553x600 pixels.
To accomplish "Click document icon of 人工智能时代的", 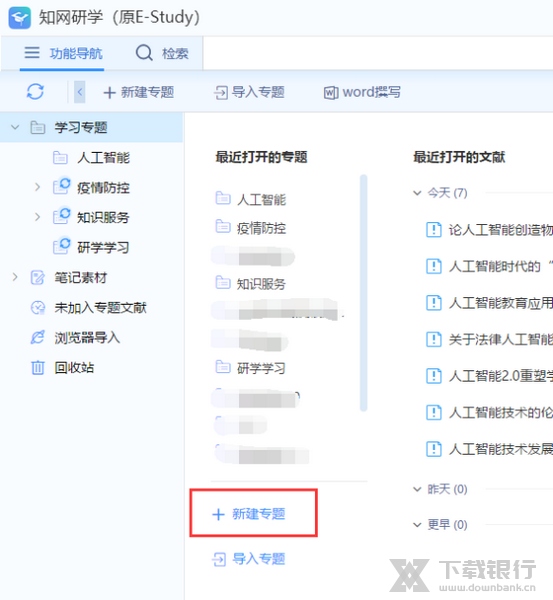I will point(434,266).
